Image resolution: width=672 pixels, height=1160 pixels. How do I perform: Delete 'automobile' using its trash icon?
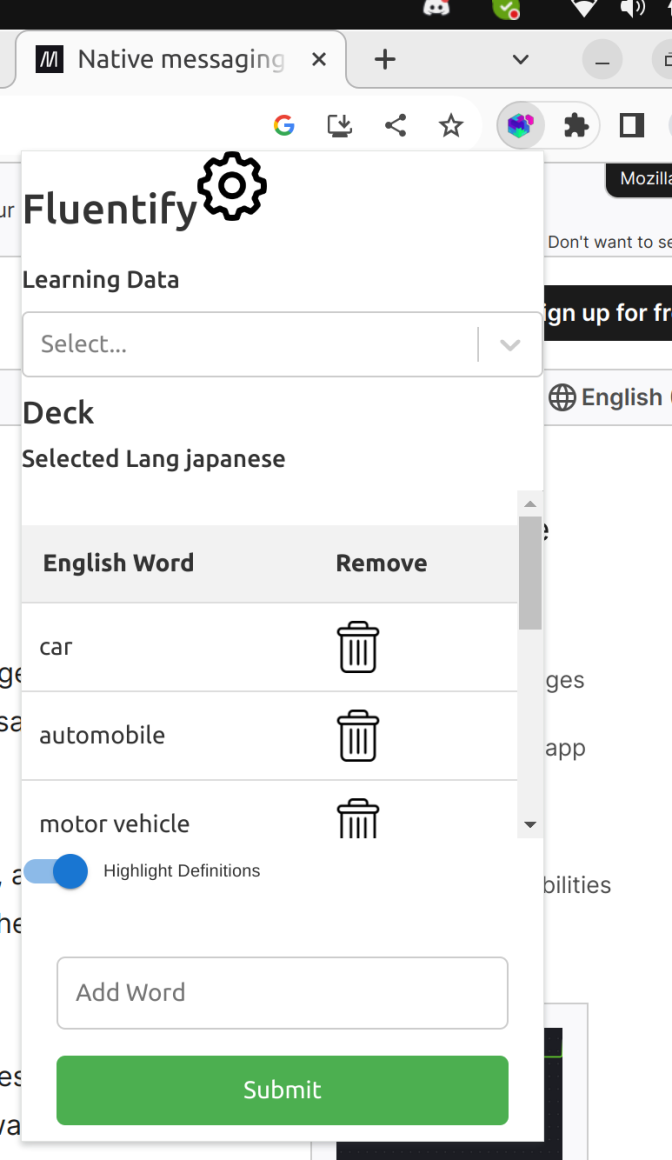pyautogui.click(x=357, y=736)
